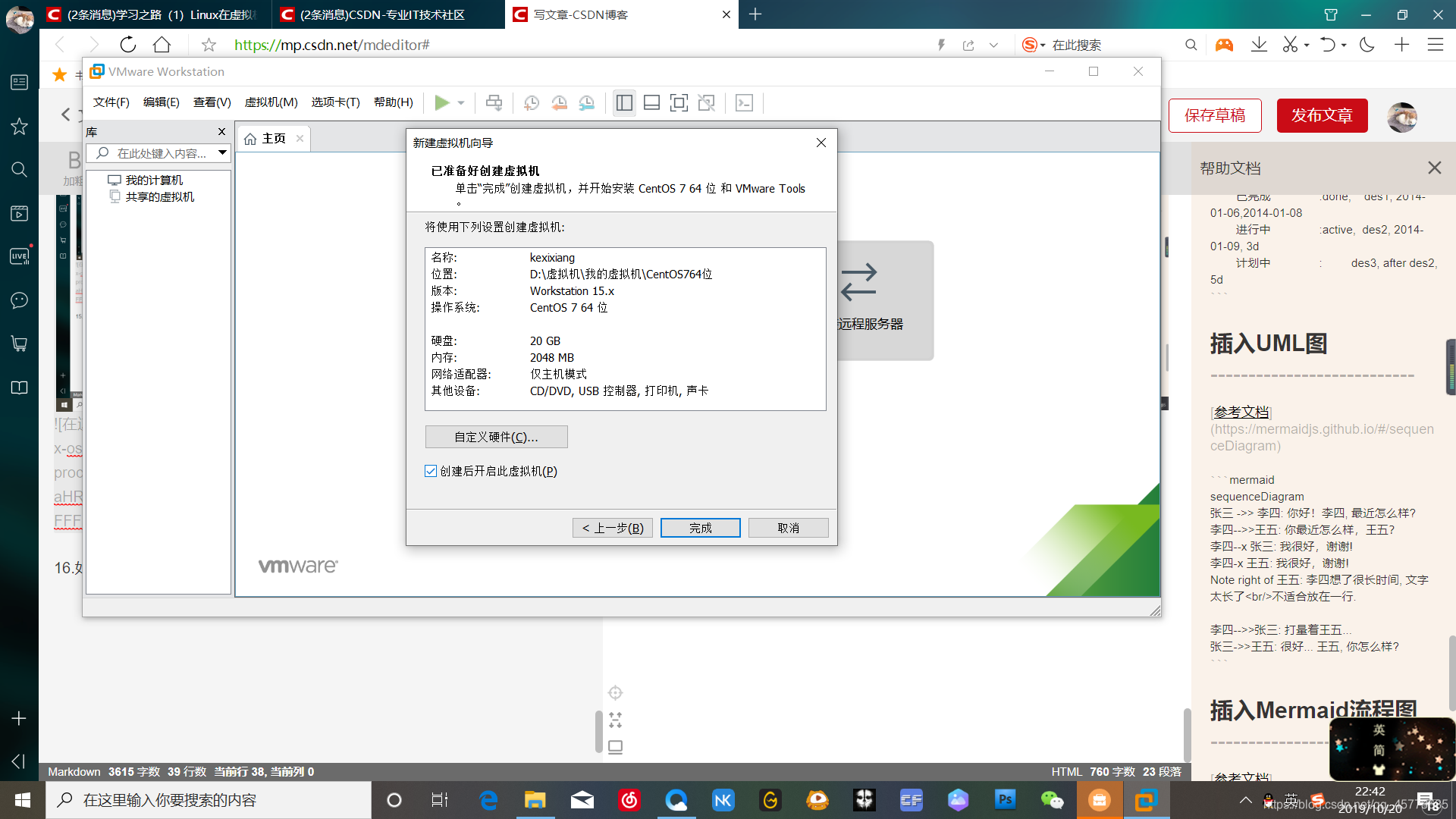1456x819 pixels.
Task: Open the browser hamburger menu
Action: pos(1435,45)
